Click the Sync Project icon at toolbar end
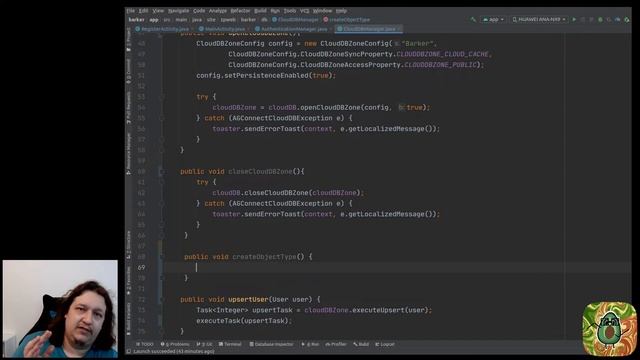The height and width of the screenshot is (360, 640). pos(627,20)
